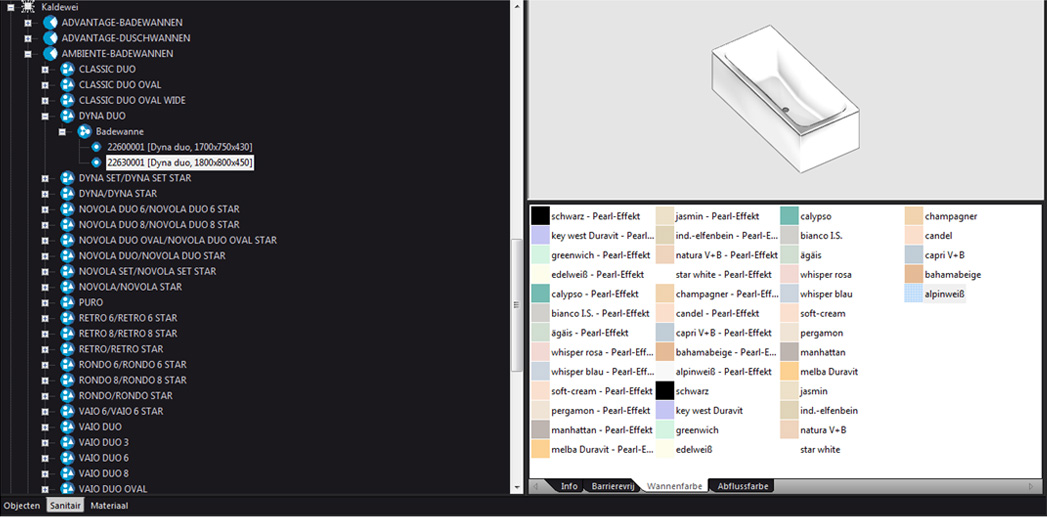Click the AMBIENTE-BADEWANNEN category icon
Viewport: 1047px width, 517px height.
click(50, 53)
